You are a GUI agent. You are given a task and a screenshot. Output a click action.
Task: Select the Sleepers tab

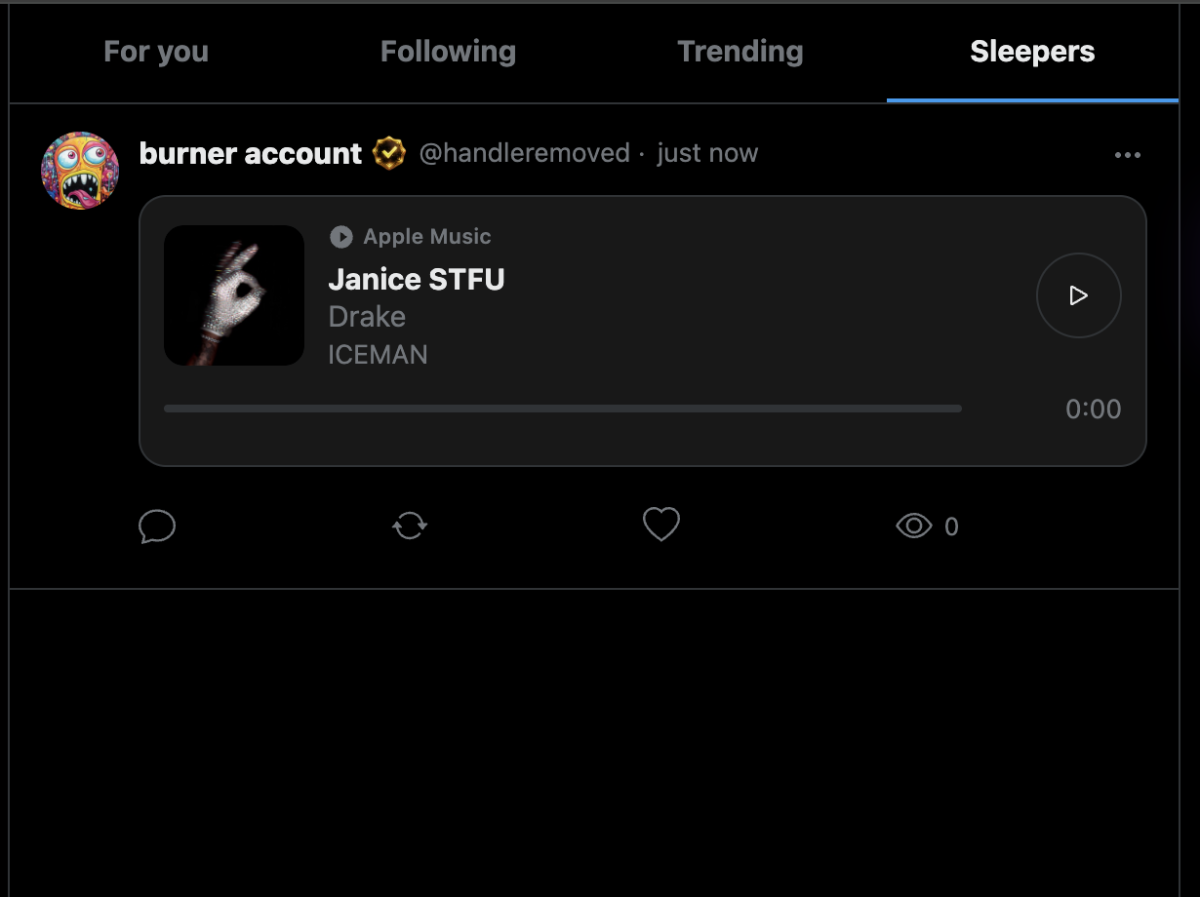click(1032, 52)
